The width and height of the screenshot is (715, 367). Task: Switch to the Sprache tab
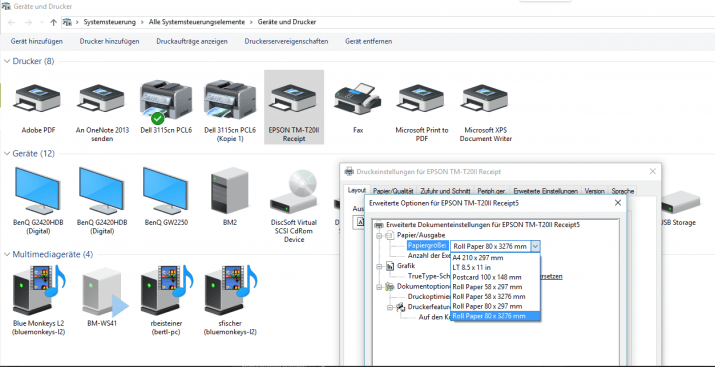tap(622, 191)
